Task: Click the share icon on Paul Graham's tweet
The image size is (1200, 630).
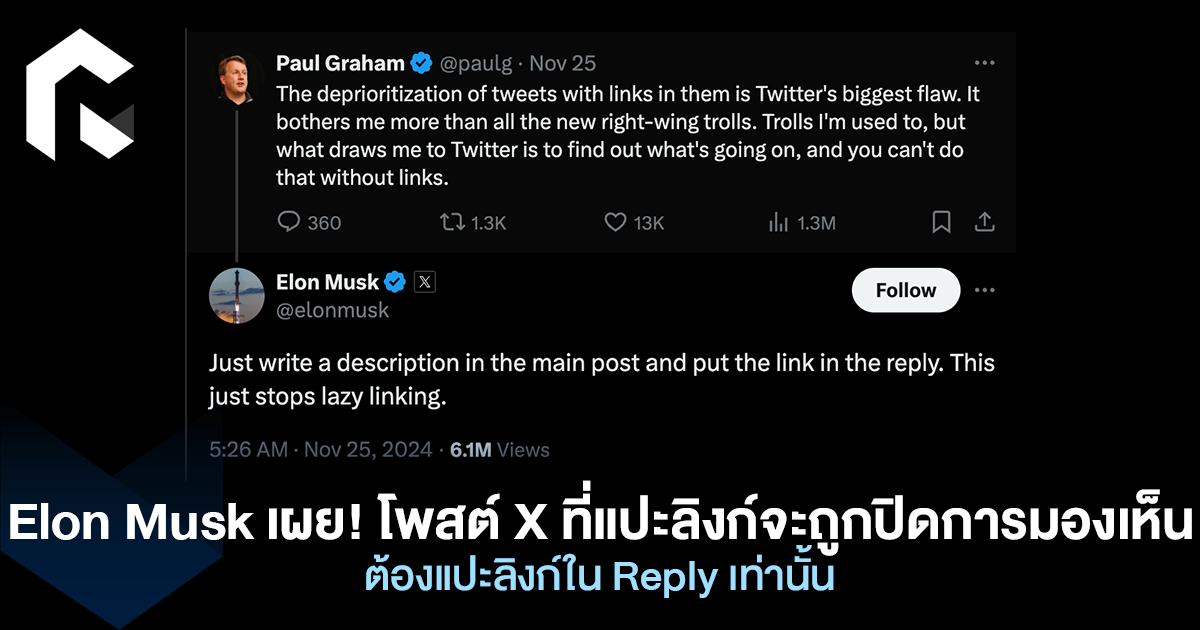Action: pos(984,222)
